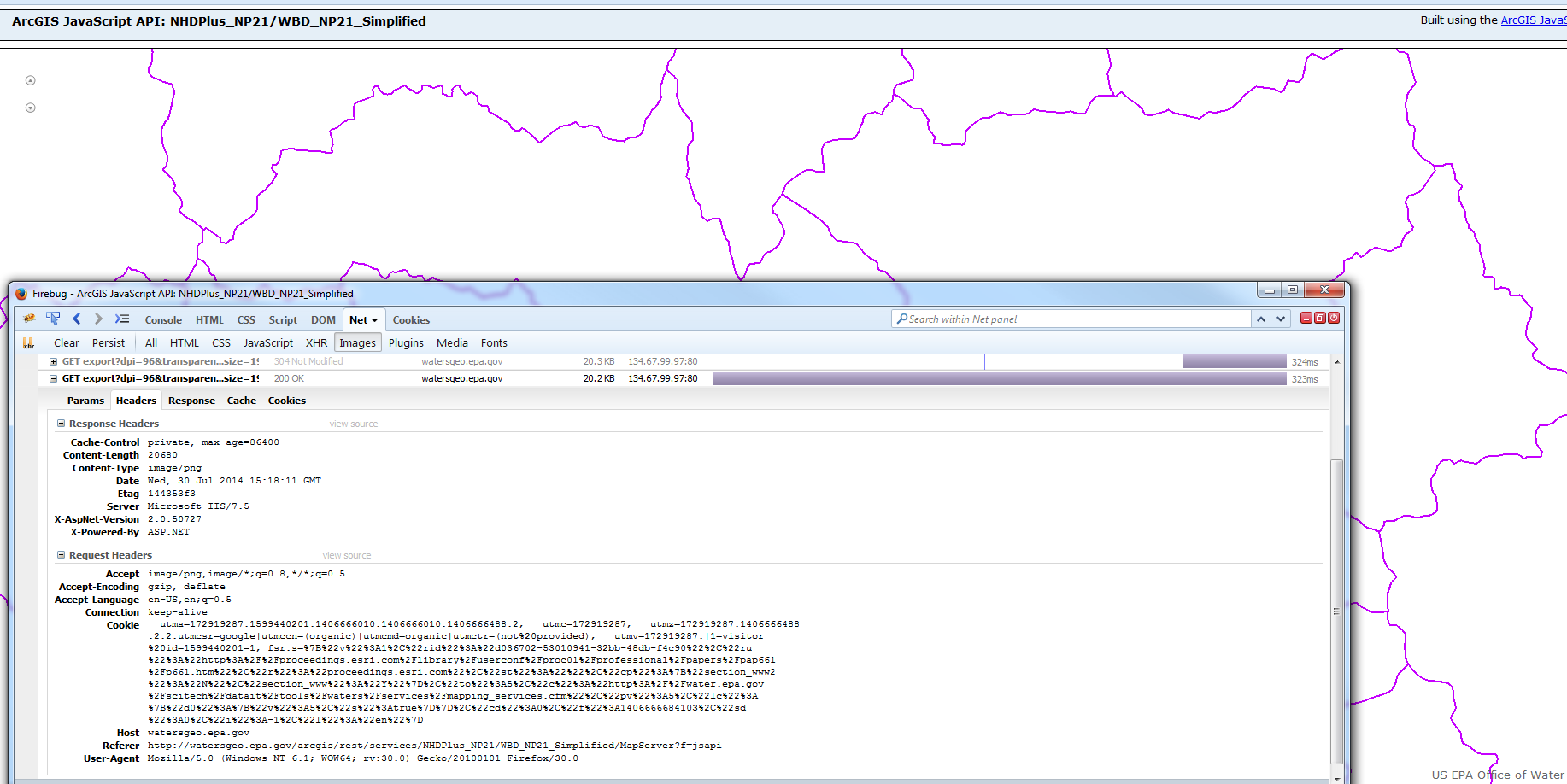Click the 20.3 KB size value
The width and height of the screenshot is (1567, 784).
tap(599, 361)
